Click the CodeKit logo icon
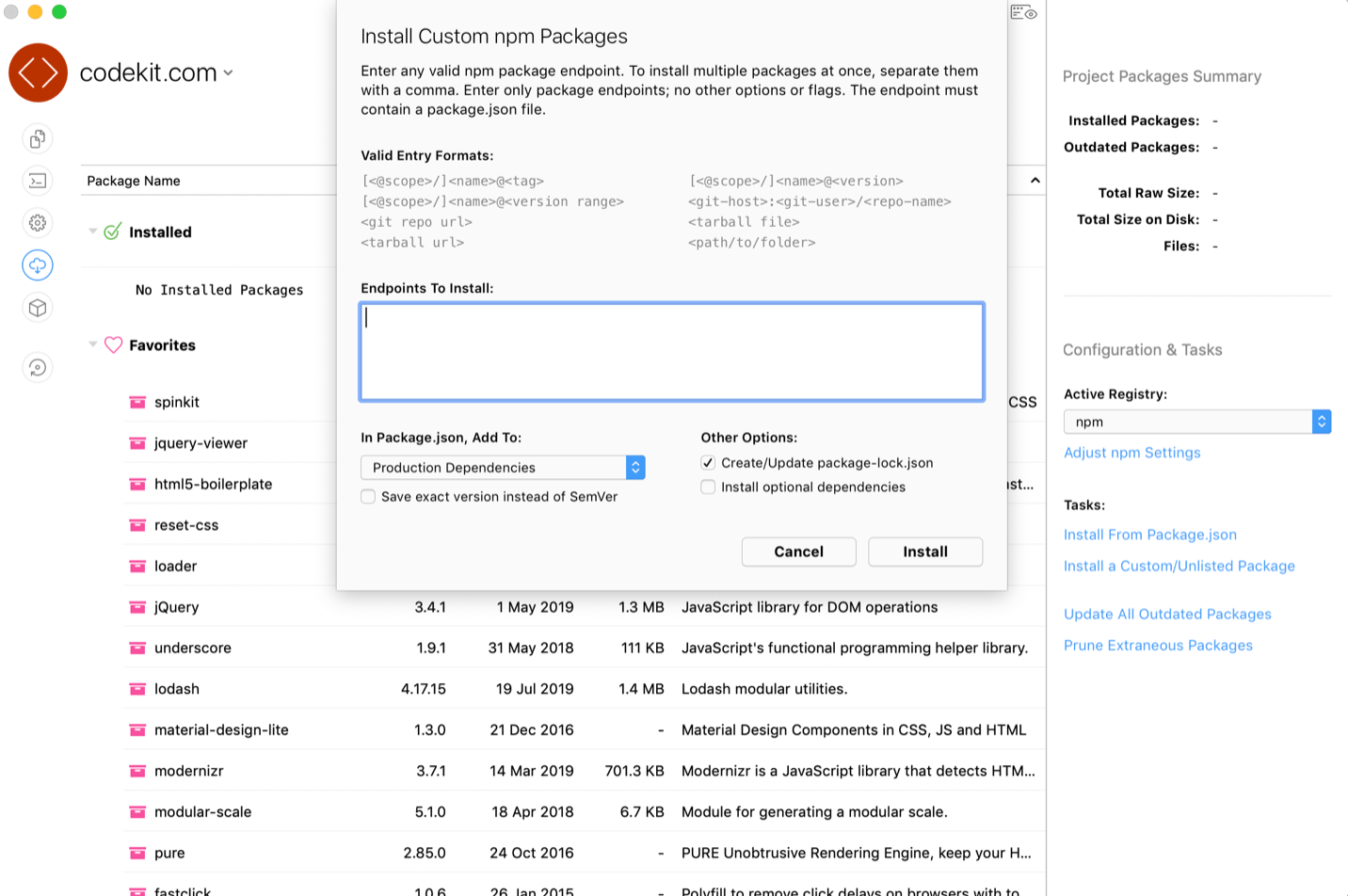Image resolution: width=1348 pixels, height=896 pixels. 38,72
